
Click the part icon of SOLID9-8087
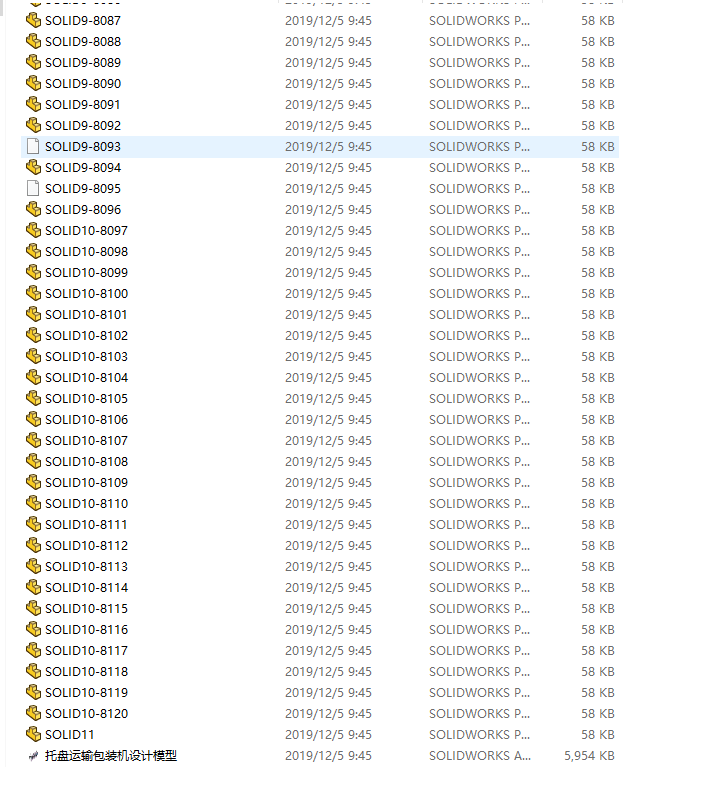point(33,21)
